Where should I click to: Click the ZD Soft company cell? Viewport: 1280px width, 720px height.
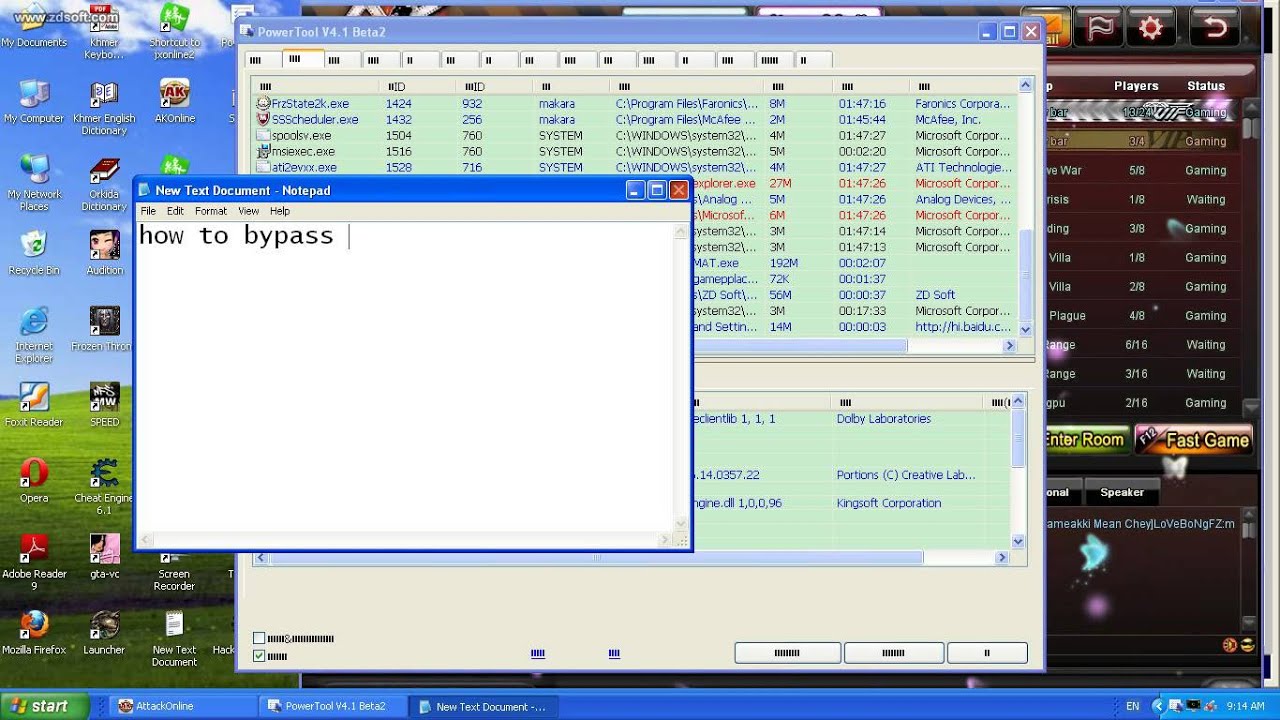coord(935,295)
